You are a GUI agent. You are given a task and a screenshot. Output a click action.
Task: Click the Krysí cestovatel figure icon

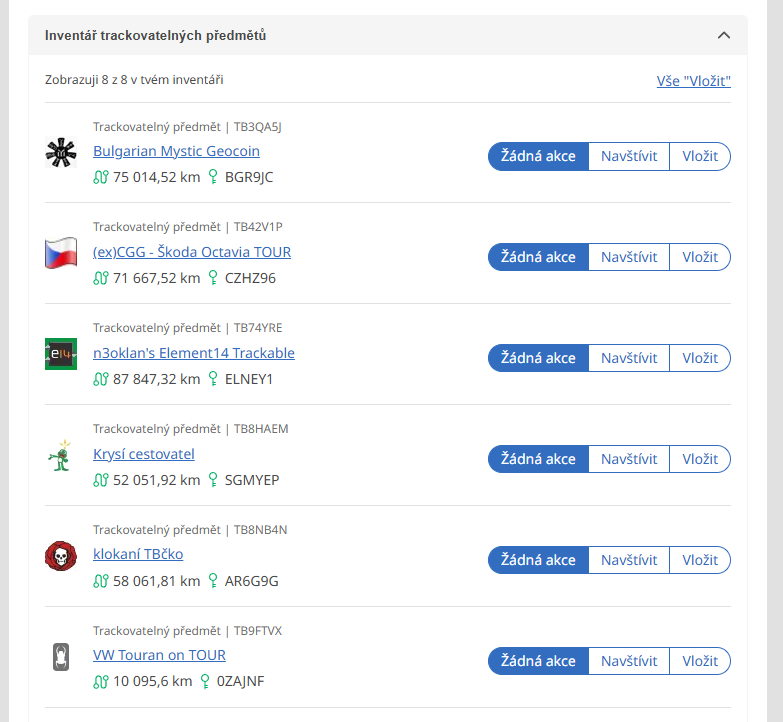61,455
